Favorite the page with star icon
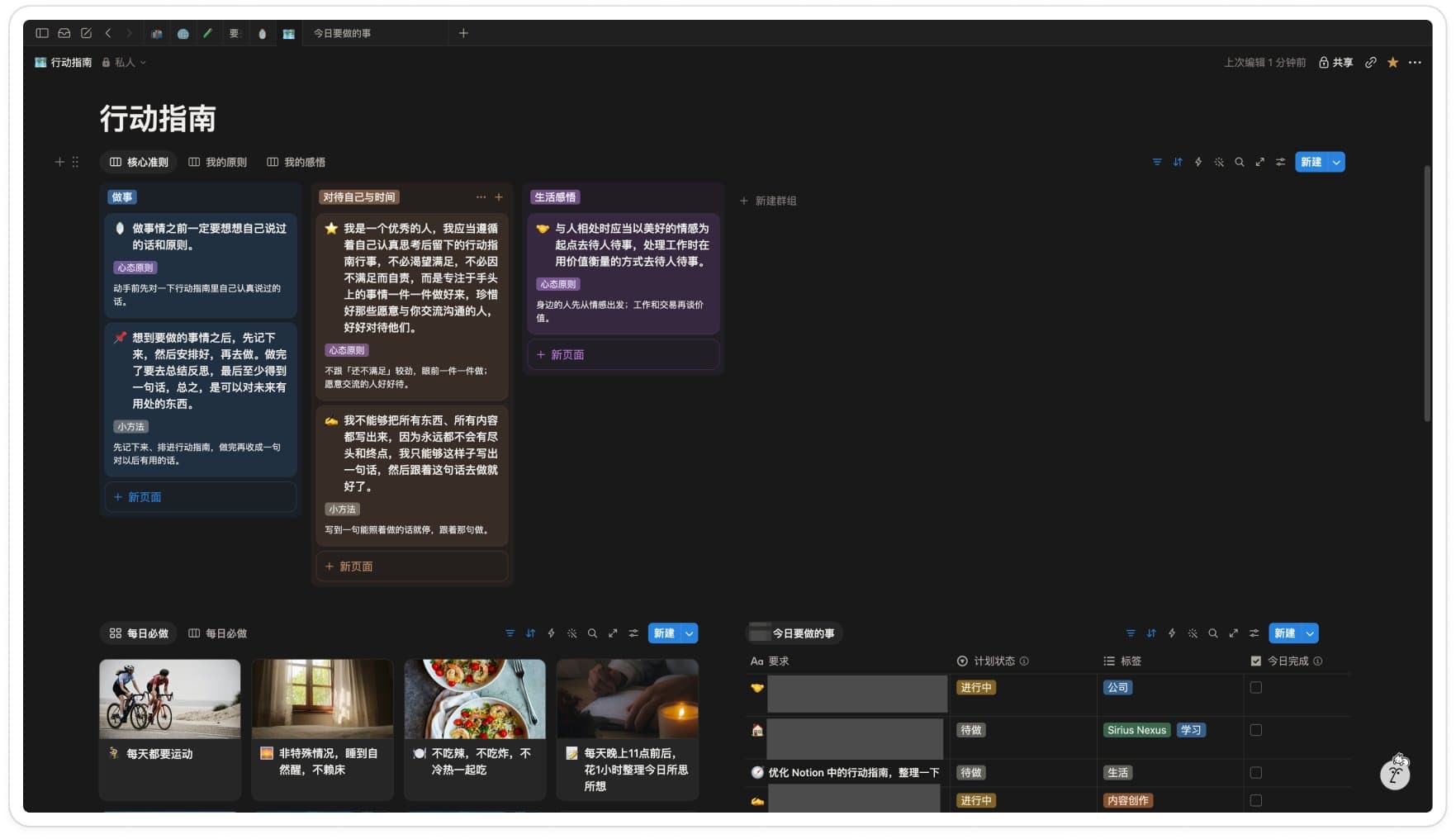 click(x=1392, y=63)
